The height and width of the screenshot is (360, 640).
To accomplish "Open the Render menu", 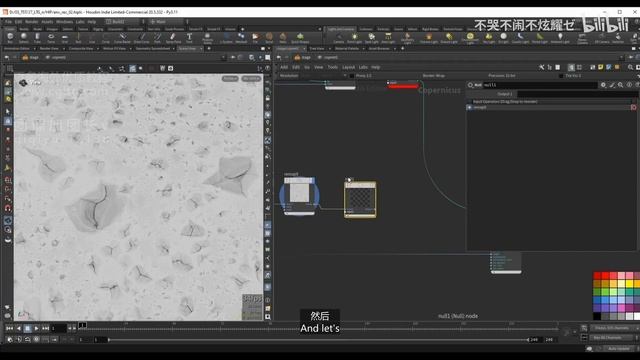I will (31, 22).
